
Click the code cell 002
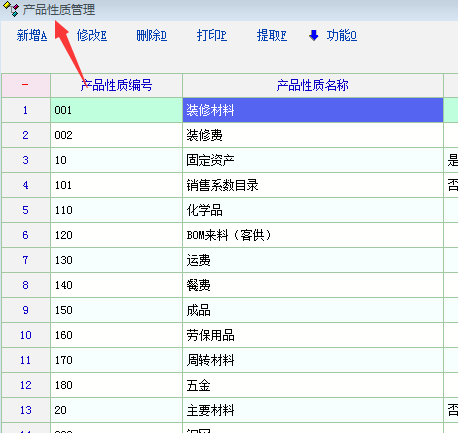pos(116,135)
